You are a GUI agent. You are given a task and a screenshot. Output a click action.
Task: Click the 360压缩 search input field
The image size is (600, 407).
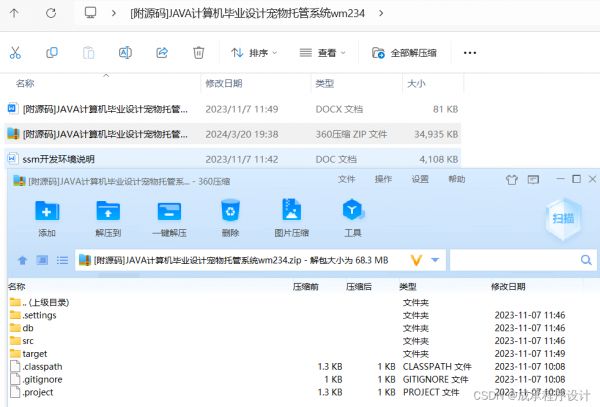click(x=514, y=260)
